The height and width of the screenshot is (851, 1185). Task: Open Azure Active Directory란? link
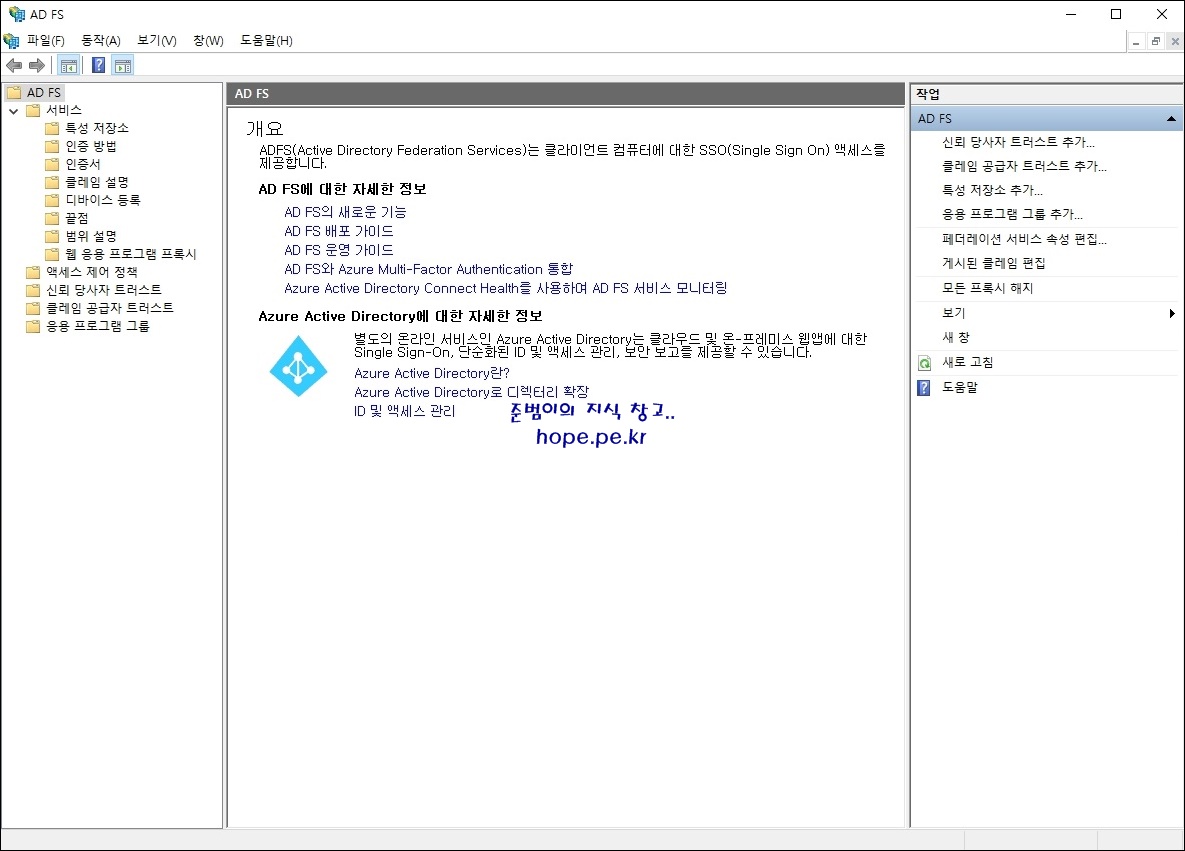(432, 373)
